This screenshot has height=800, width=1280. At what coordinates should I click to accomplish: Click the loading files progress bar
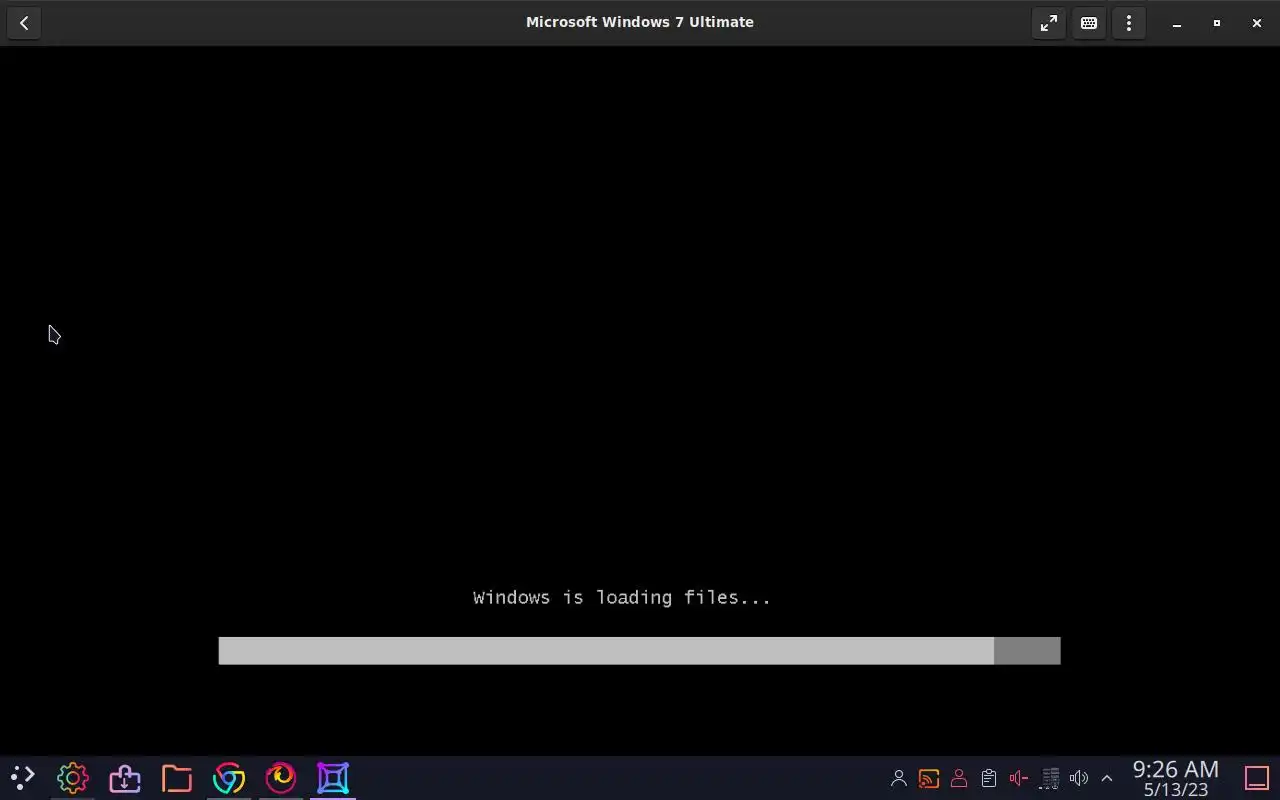[x=639, y=651]
